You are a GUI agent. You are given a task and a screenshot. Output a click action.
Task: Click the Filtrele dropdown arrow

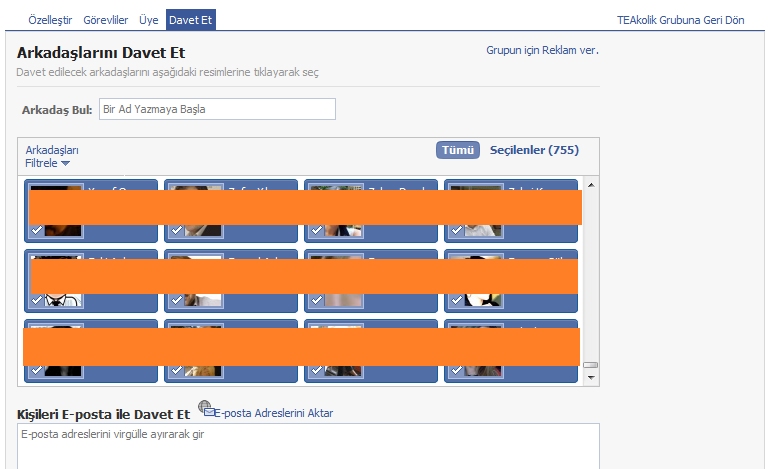[65, 163]
